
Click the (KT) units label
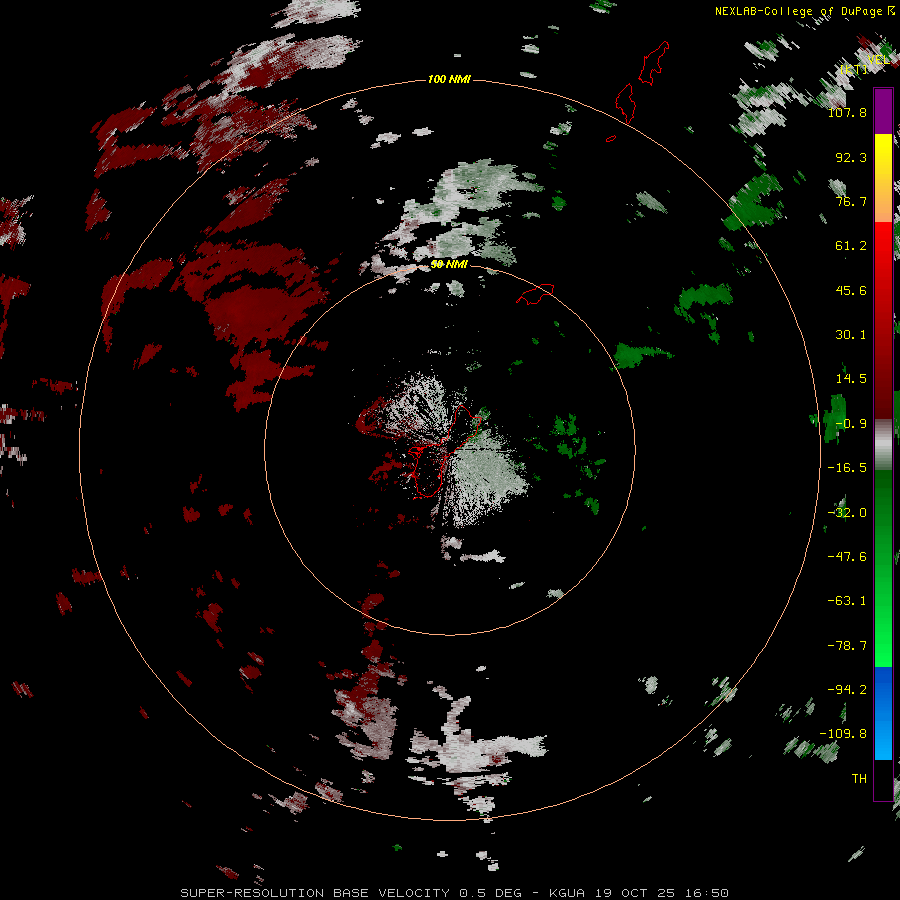tap(854, 69)
